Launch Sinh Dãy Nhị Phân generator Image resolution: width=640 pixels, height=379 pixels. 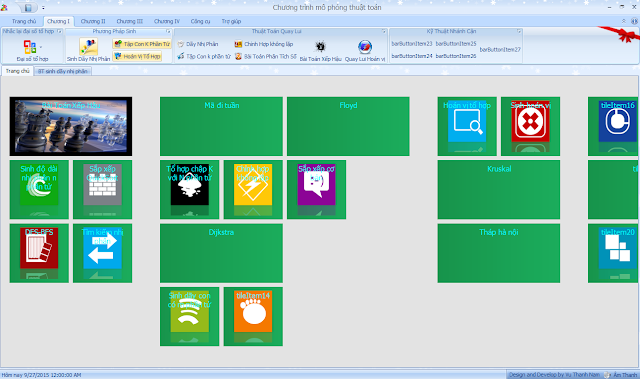[x=88, y=50]
